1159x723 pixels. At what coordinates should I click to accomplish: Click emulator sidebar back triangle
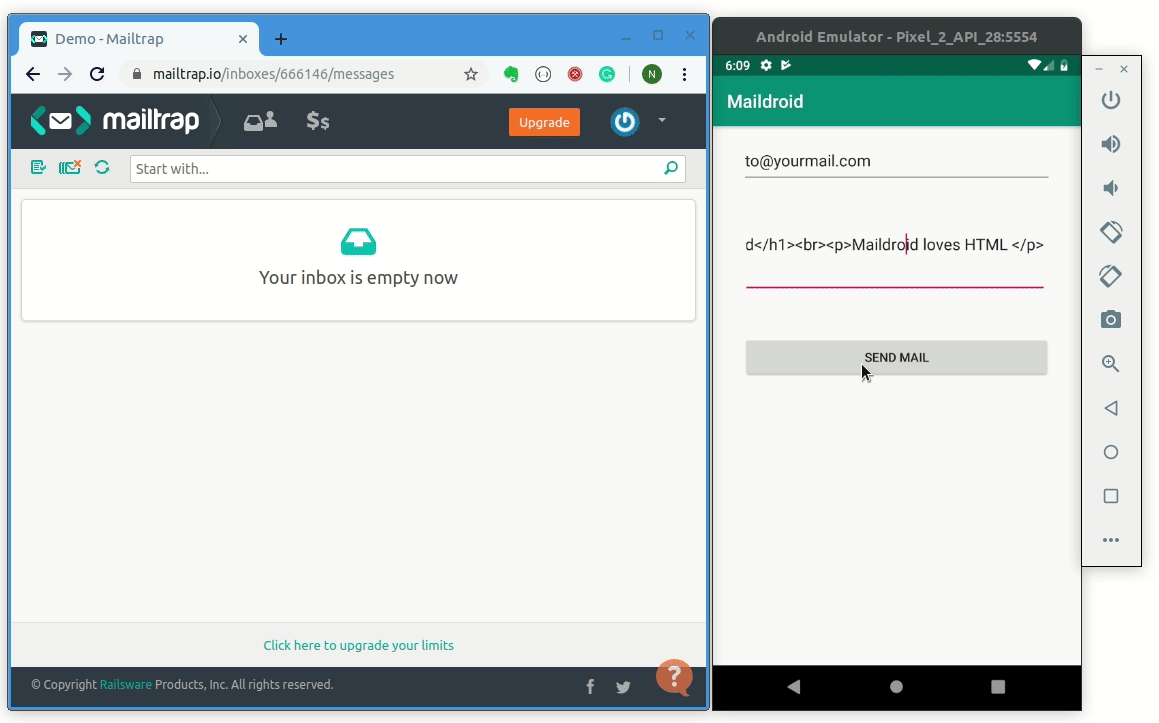1110,408
